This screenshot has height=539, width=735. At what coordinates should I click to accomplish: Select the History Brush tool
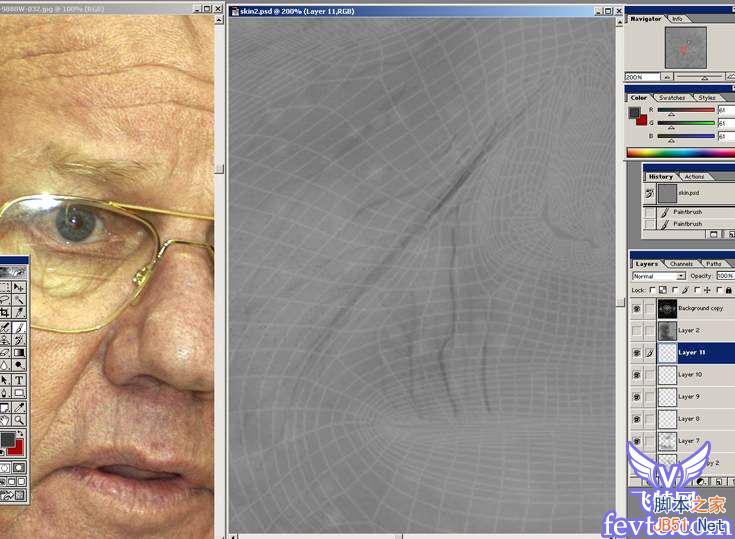point(18,340)
